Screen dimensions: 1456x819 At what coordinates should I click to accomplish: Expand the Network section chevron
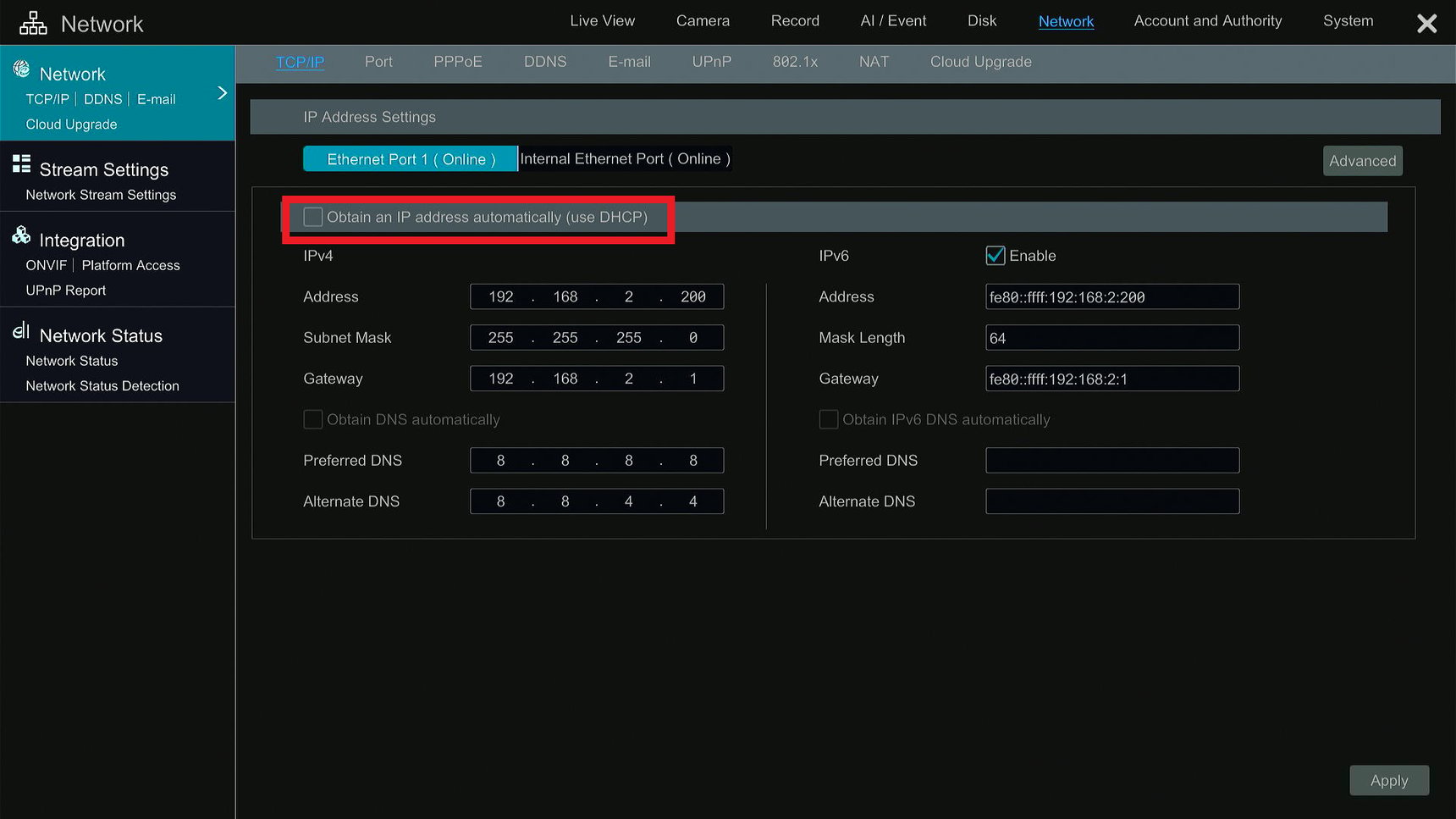point(223,92)
